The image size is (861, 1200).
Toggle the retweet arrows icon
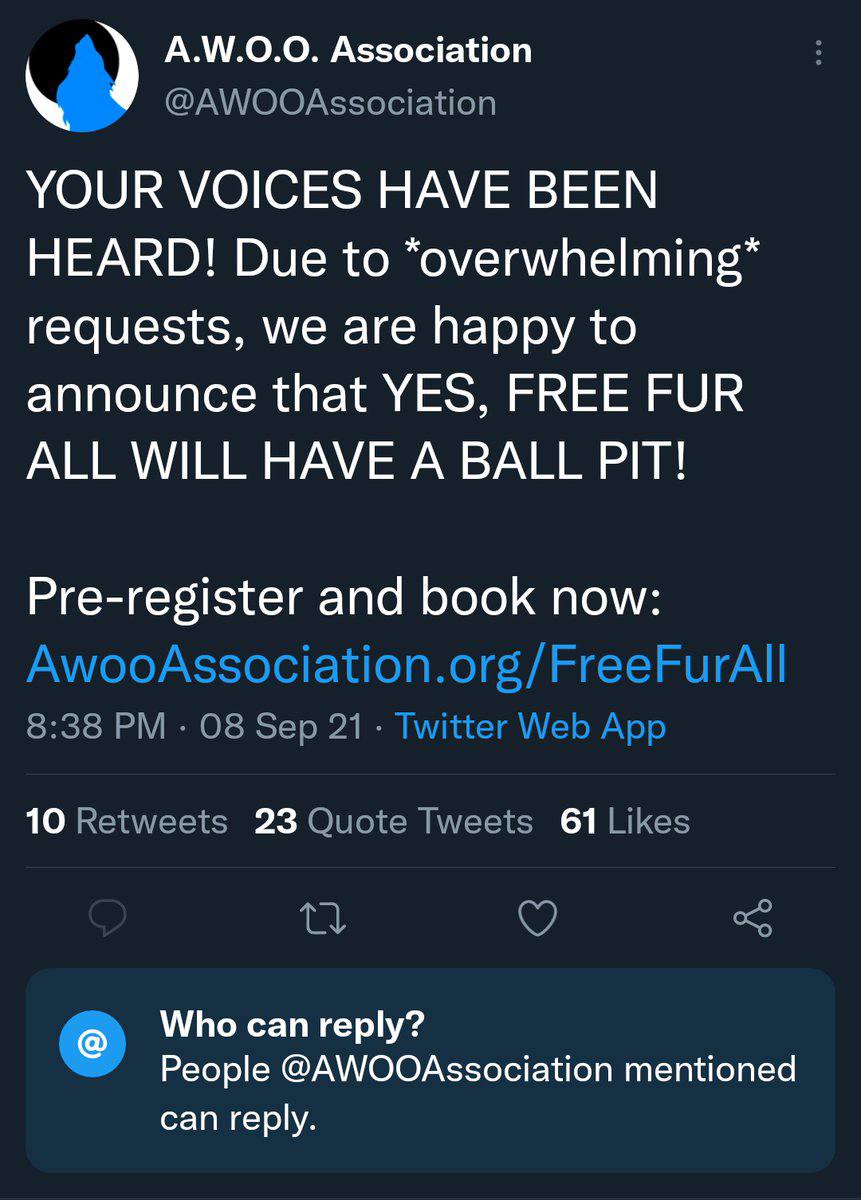(x=324, y=917)
